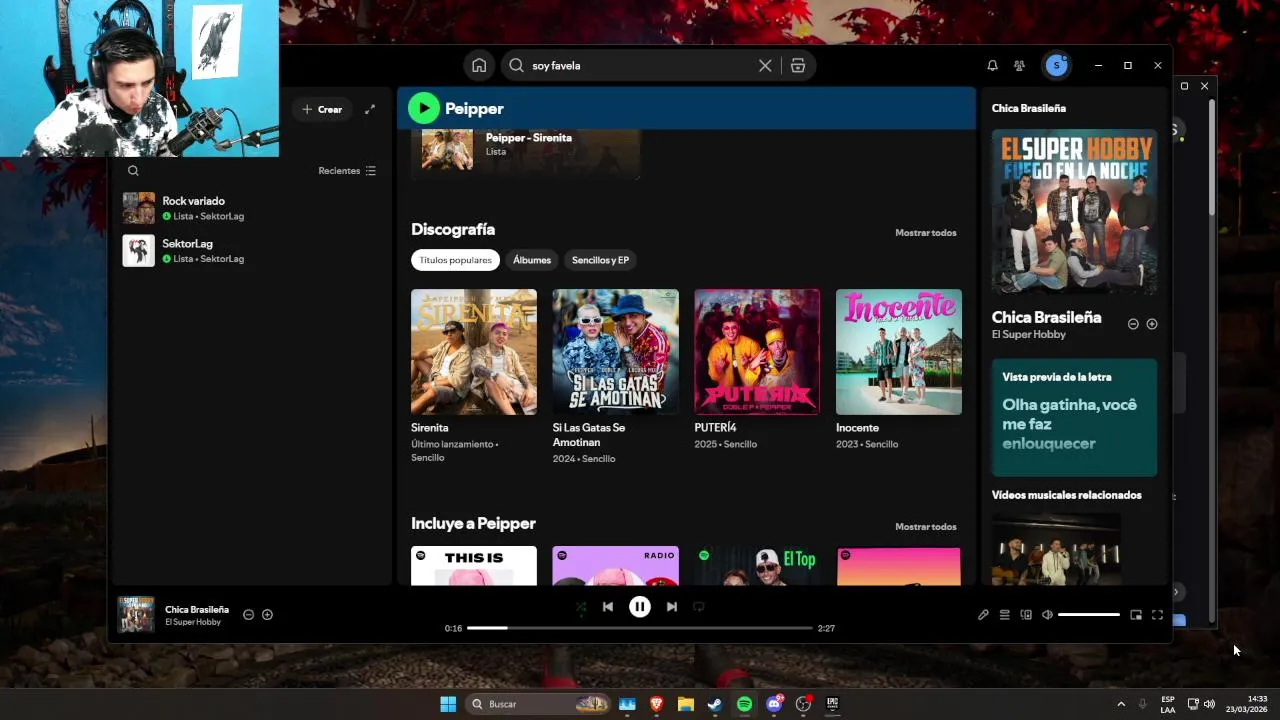Open Si Las Gatas Se Amotinan cover
The image size is (1280, 720).
[x=616, y=352]
